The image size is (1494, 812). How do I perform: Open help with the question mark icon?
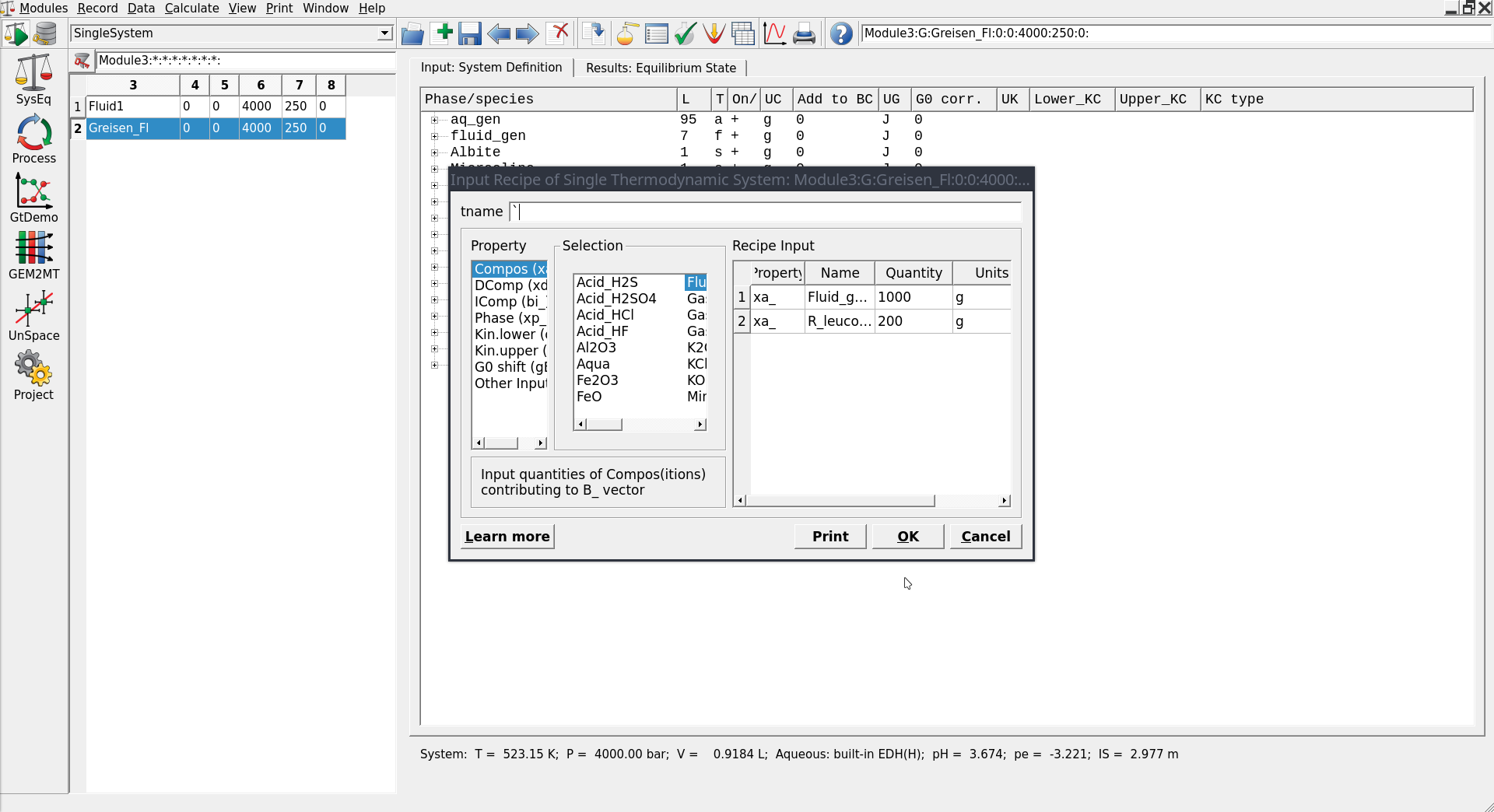click(x=841, y=33)
